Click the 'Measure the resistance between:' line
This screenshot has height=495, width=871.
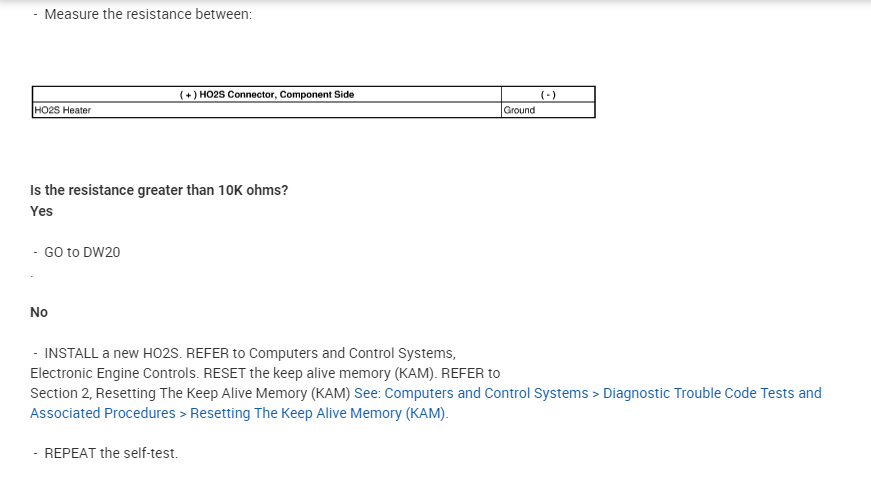click(x=148, y=15)
